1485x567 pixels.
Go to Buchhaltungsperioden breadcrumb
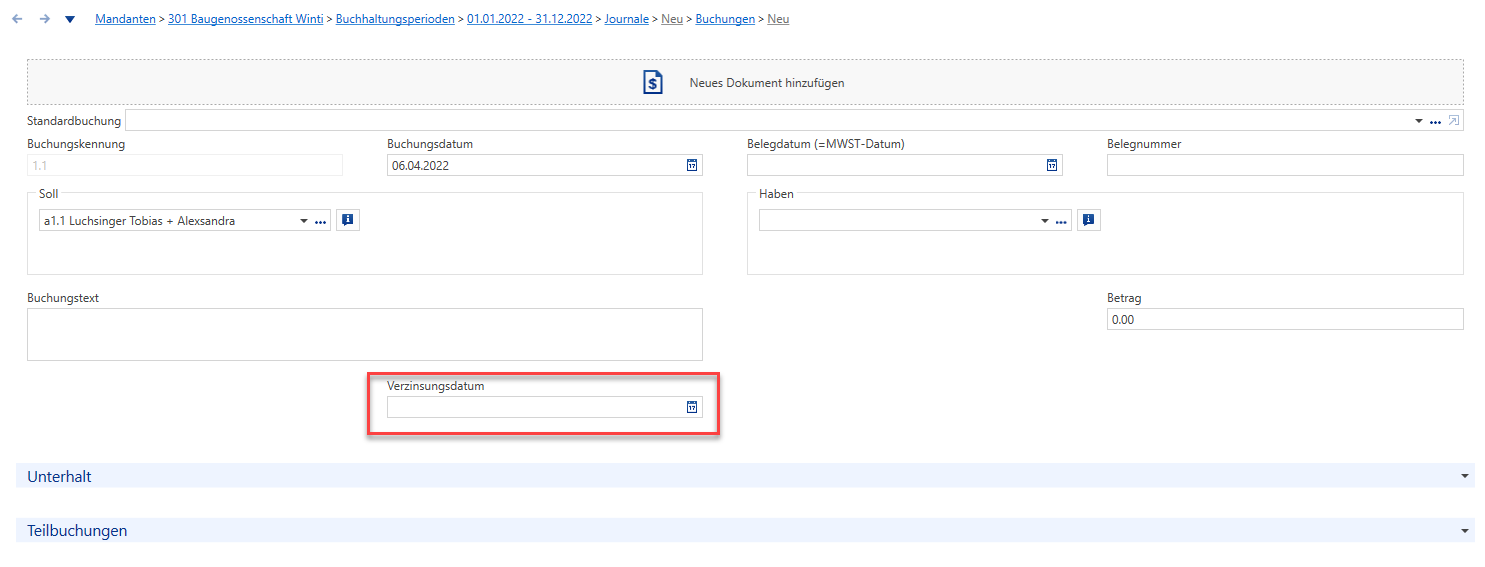coord(395,19)
